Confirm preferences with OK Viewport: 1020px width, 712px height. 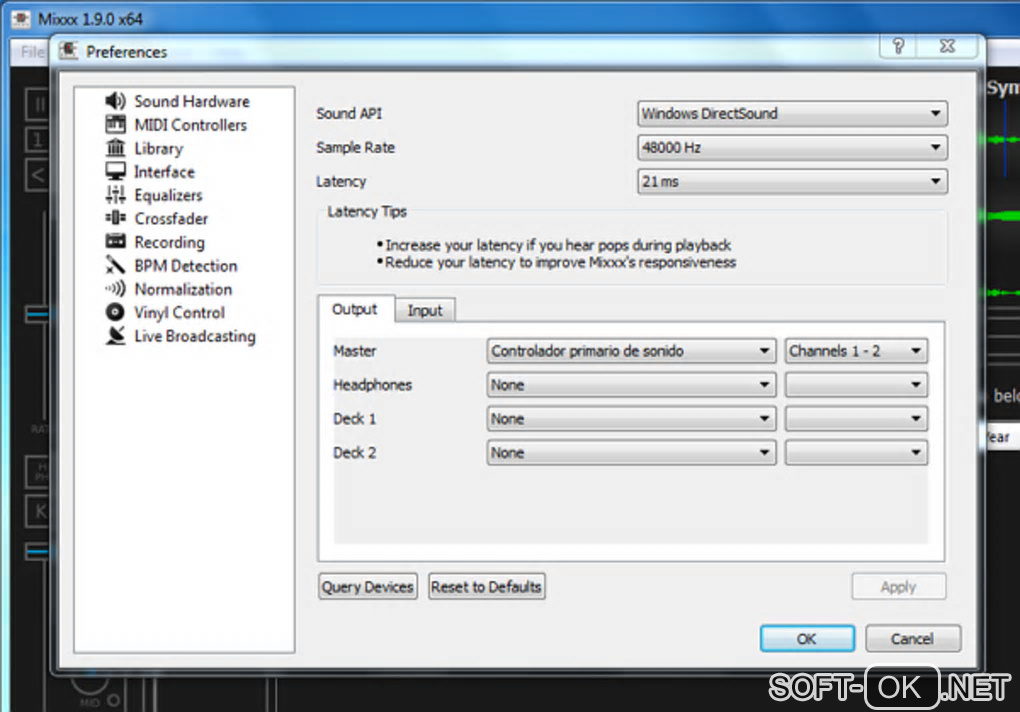(x=807, y=639)
